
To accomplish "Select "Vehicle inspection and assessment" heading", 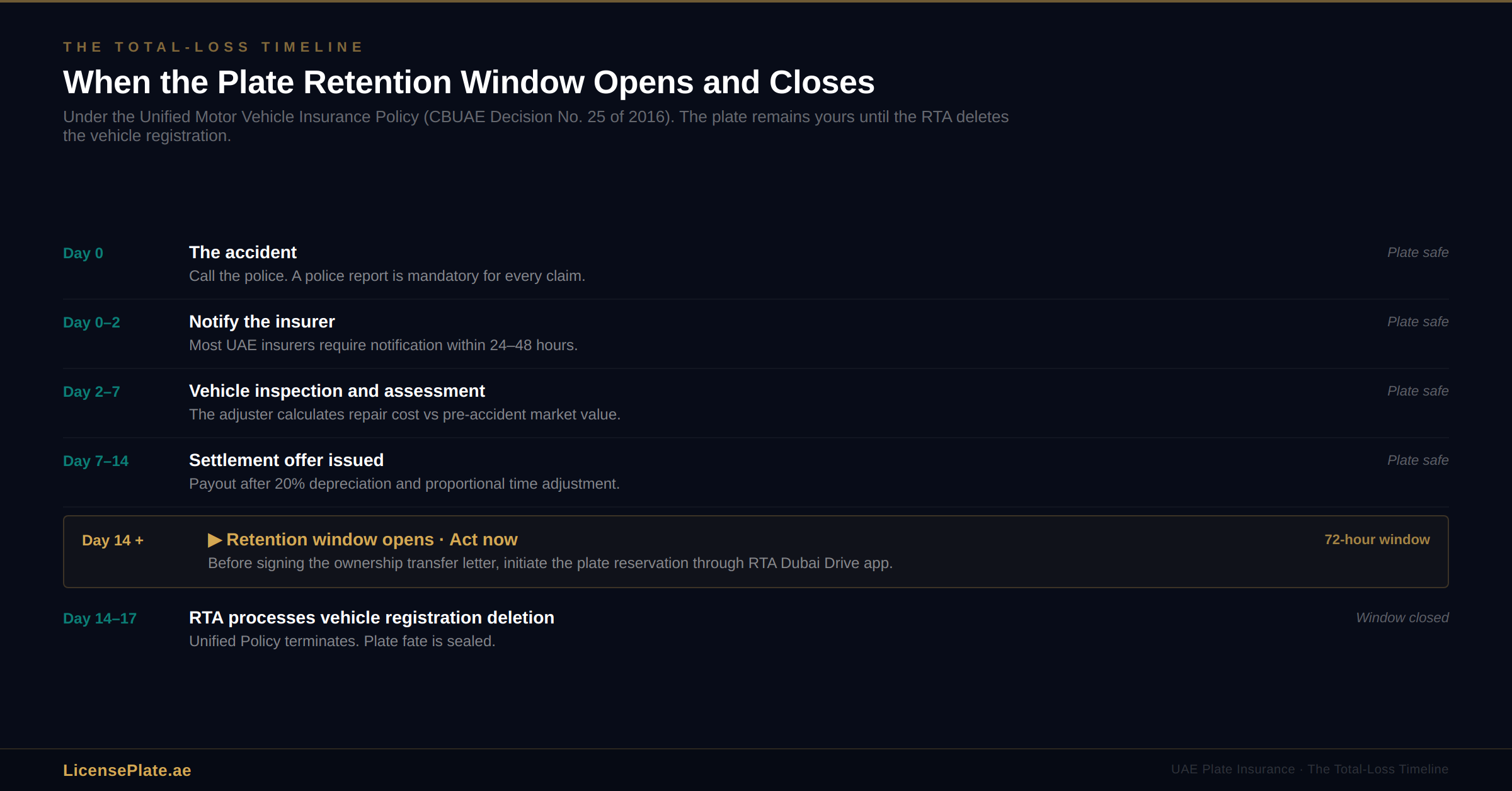I will click(x=336, y=391).
